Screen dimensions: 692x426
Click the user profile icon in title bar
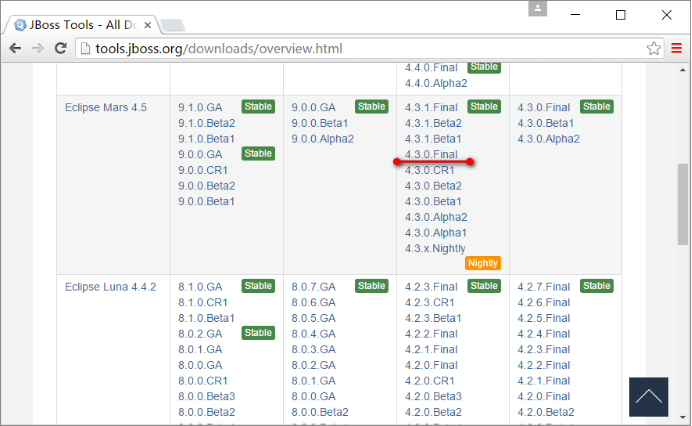click(x=538, y=8)
